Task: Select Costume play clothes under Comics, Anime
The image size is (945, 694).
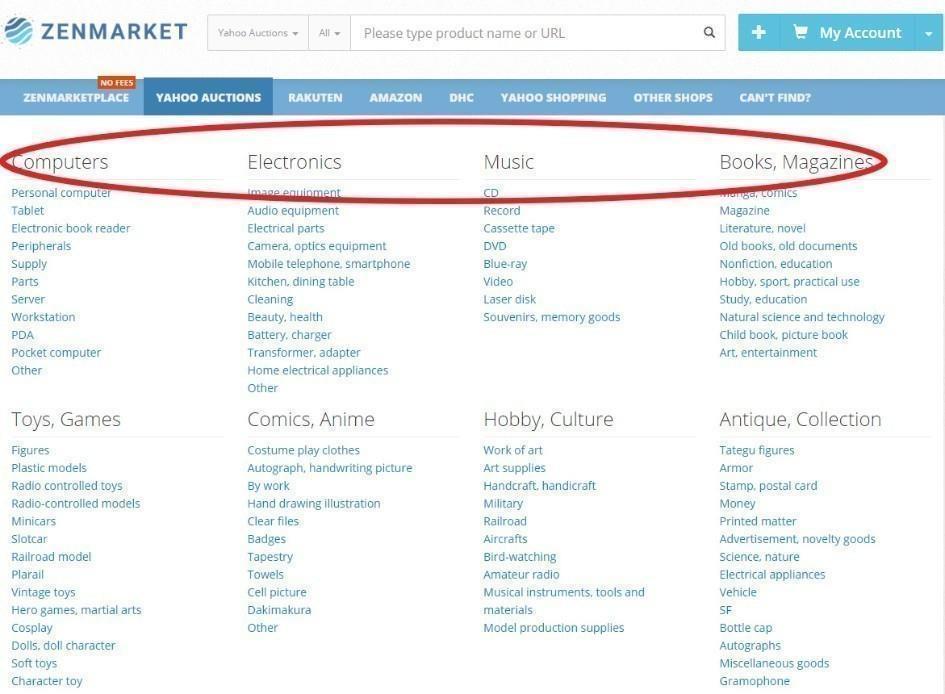Action: point(304,449)
